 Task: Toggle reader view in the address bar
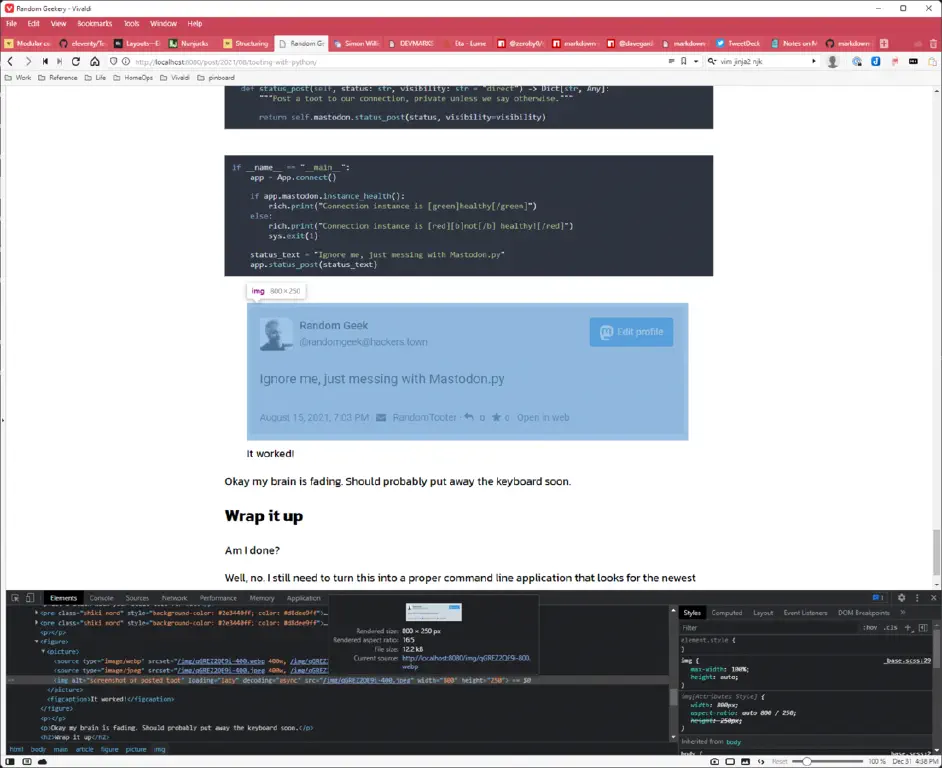[672, 61]
